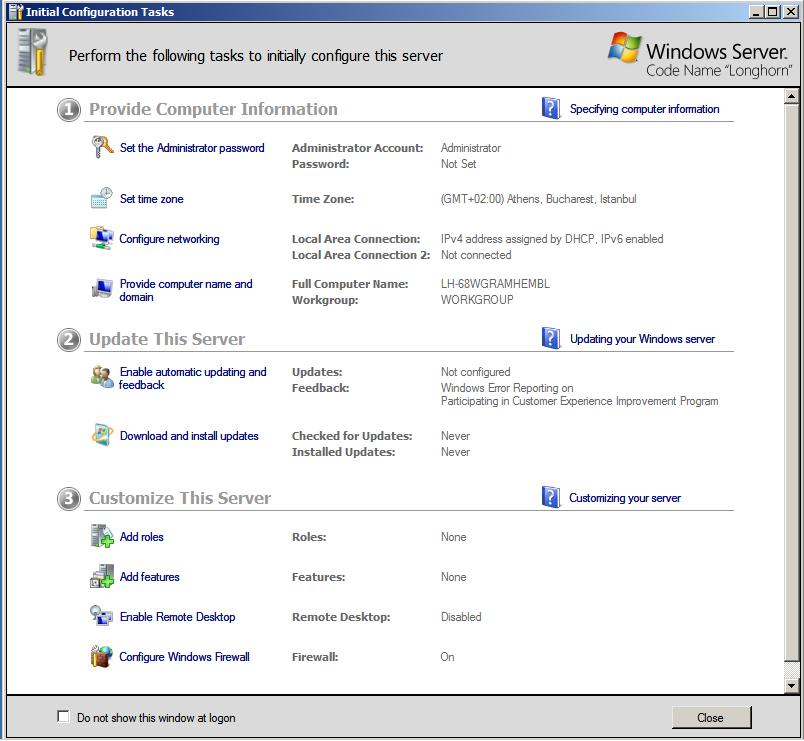Click the IPv4 address assigned by DHCP text
This screenshot has height=741, width=804.
(517, 238)
